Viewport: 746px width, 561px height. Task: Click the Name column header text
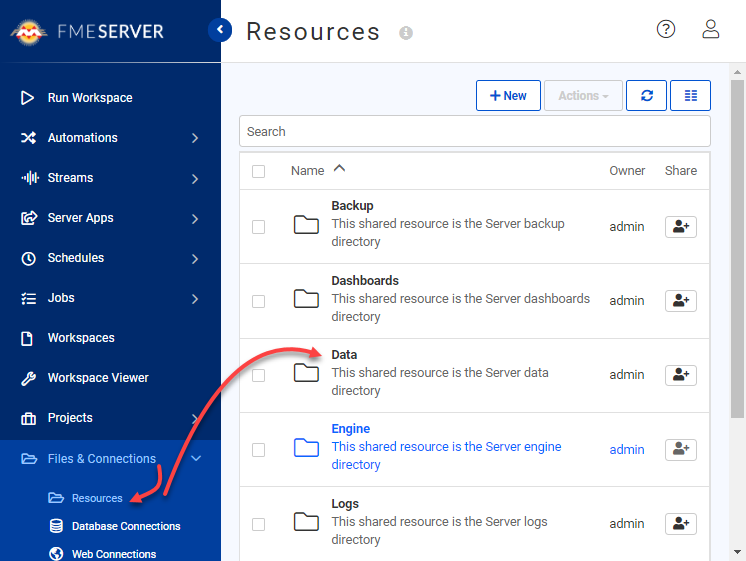pyautogui.click(x=307, y=171)
